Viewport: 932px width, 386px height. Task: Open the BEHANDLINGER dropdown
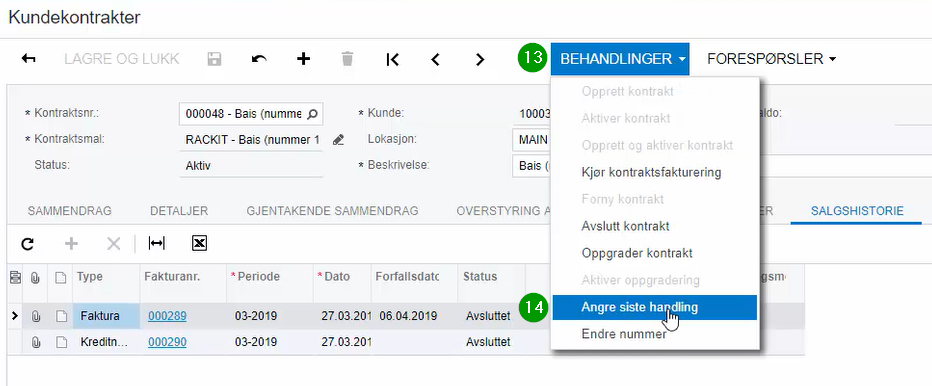[620, 59]
